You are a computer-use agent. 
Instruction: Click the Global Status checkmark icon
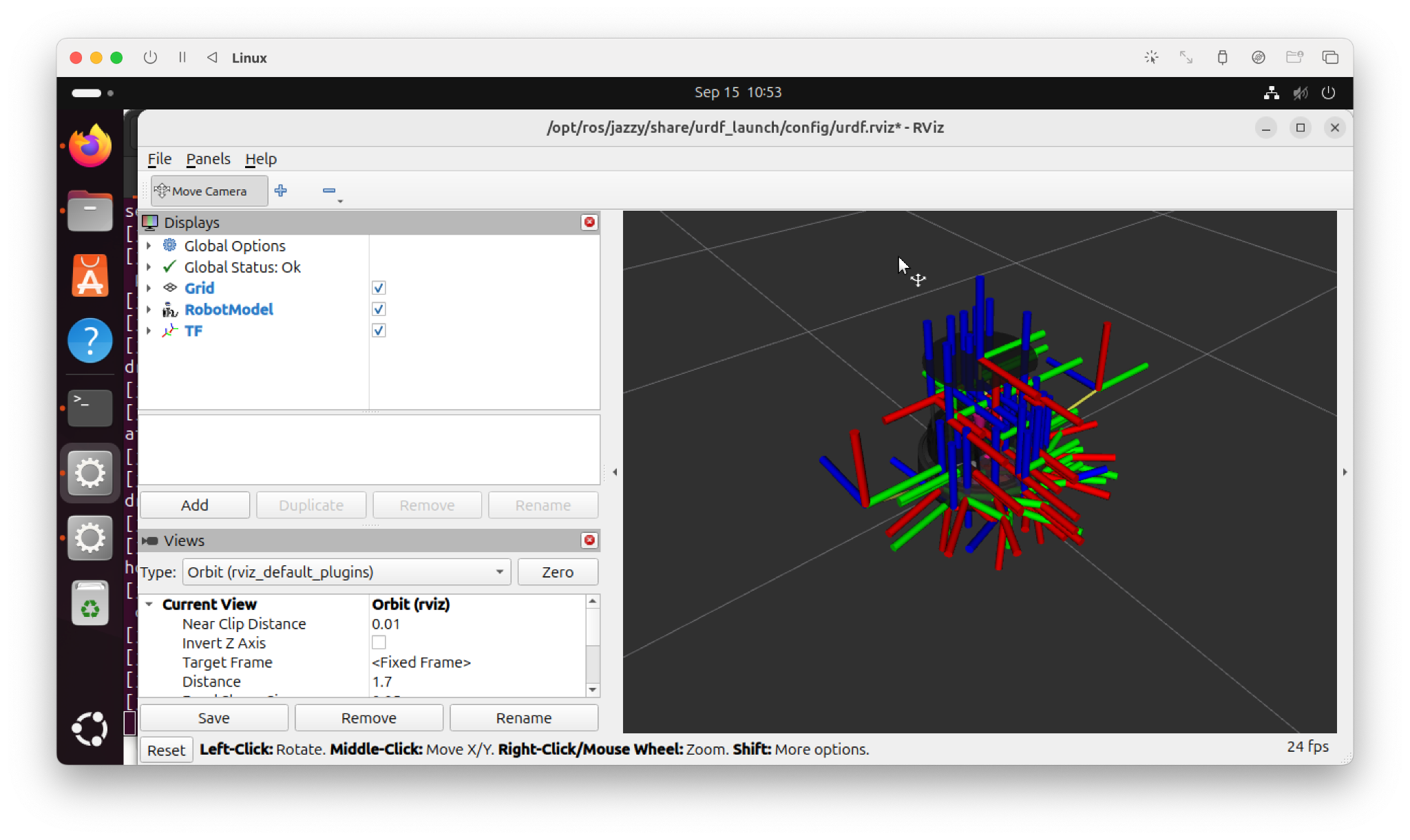pos(169,266)
